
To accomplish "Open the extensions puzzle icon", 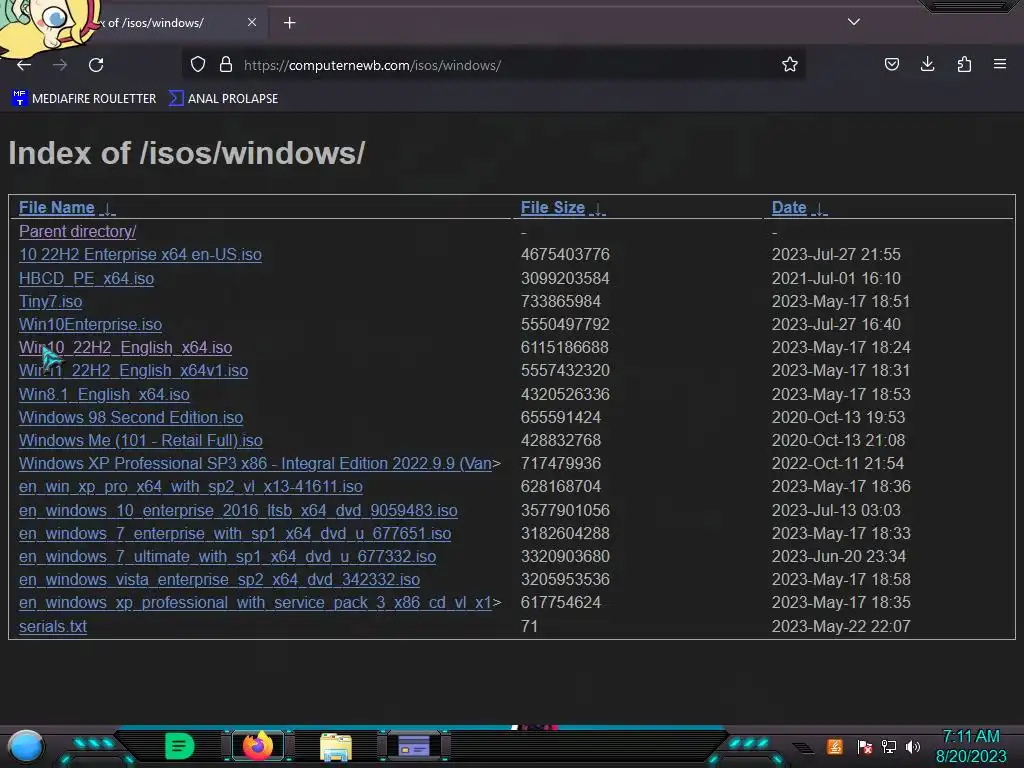I will (x=964, y=64).
